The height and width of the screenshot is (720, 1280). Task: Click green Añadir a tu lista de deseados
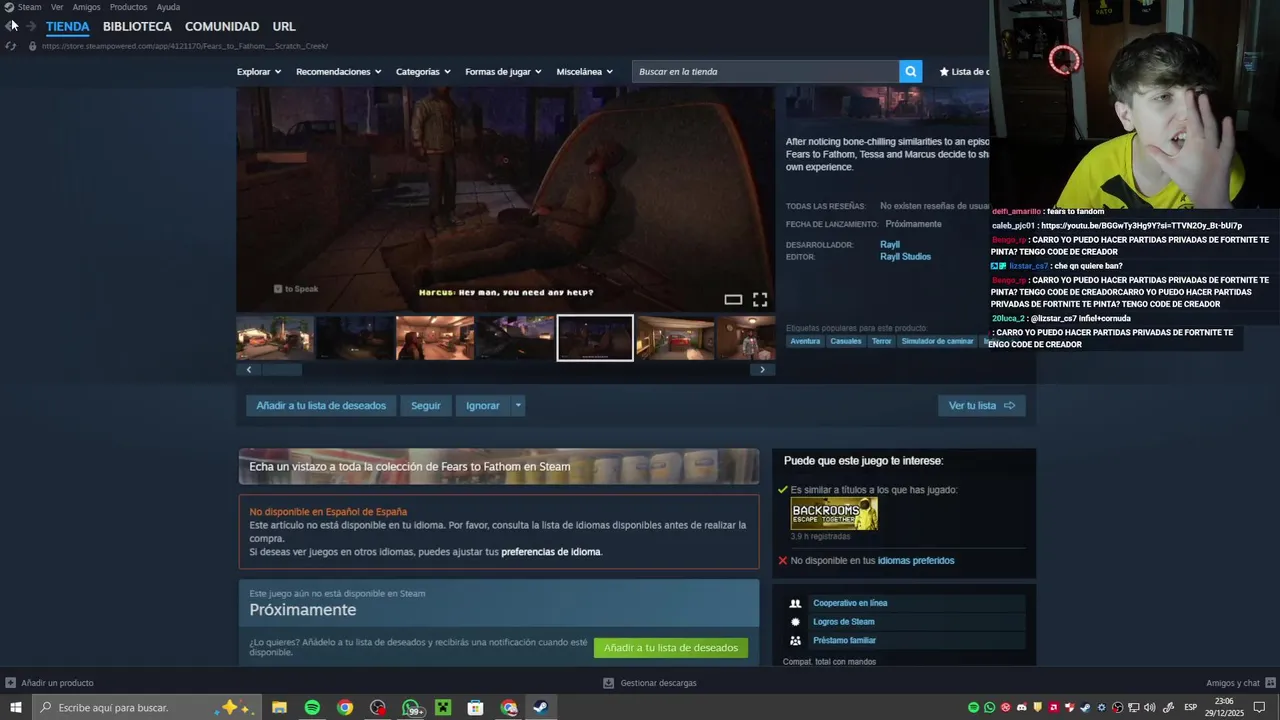671,647
